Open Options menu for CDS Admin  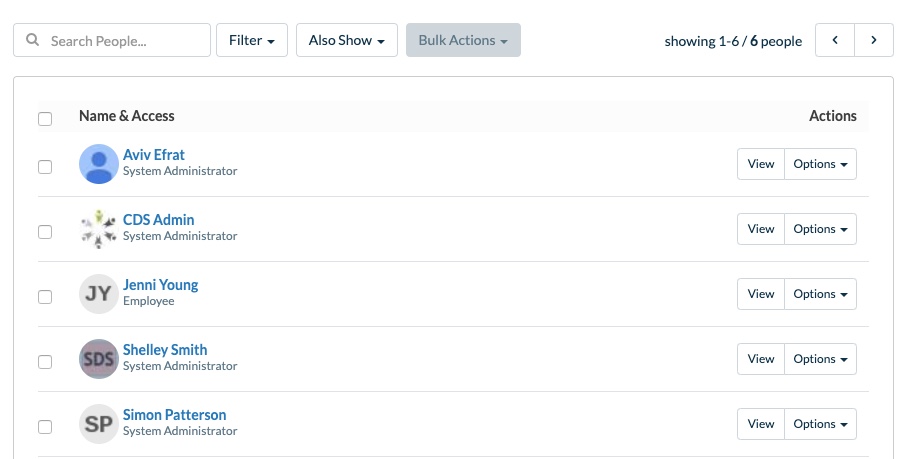point(820,229)
